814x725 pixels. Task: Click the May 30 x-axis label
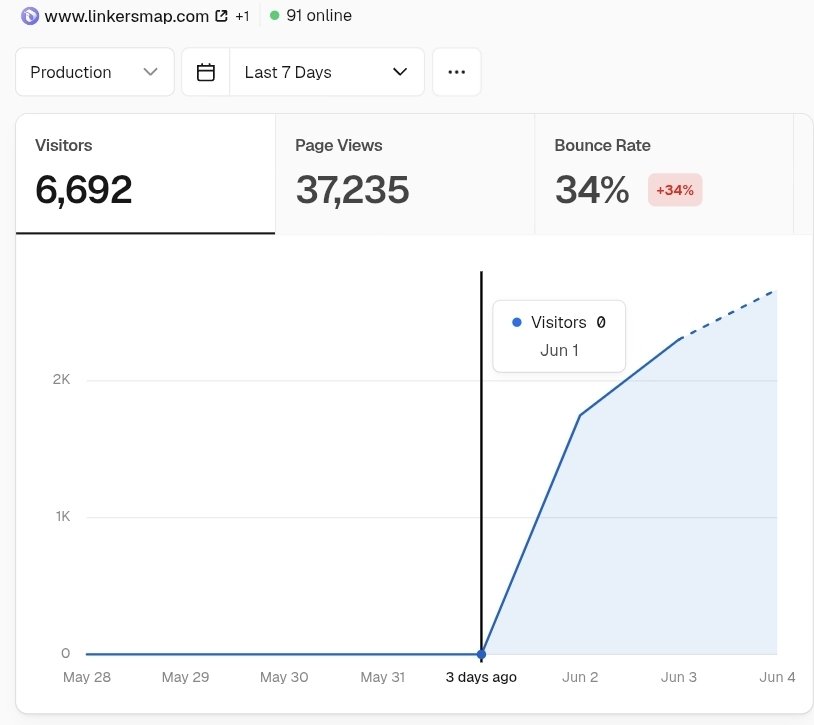(284, 677)
